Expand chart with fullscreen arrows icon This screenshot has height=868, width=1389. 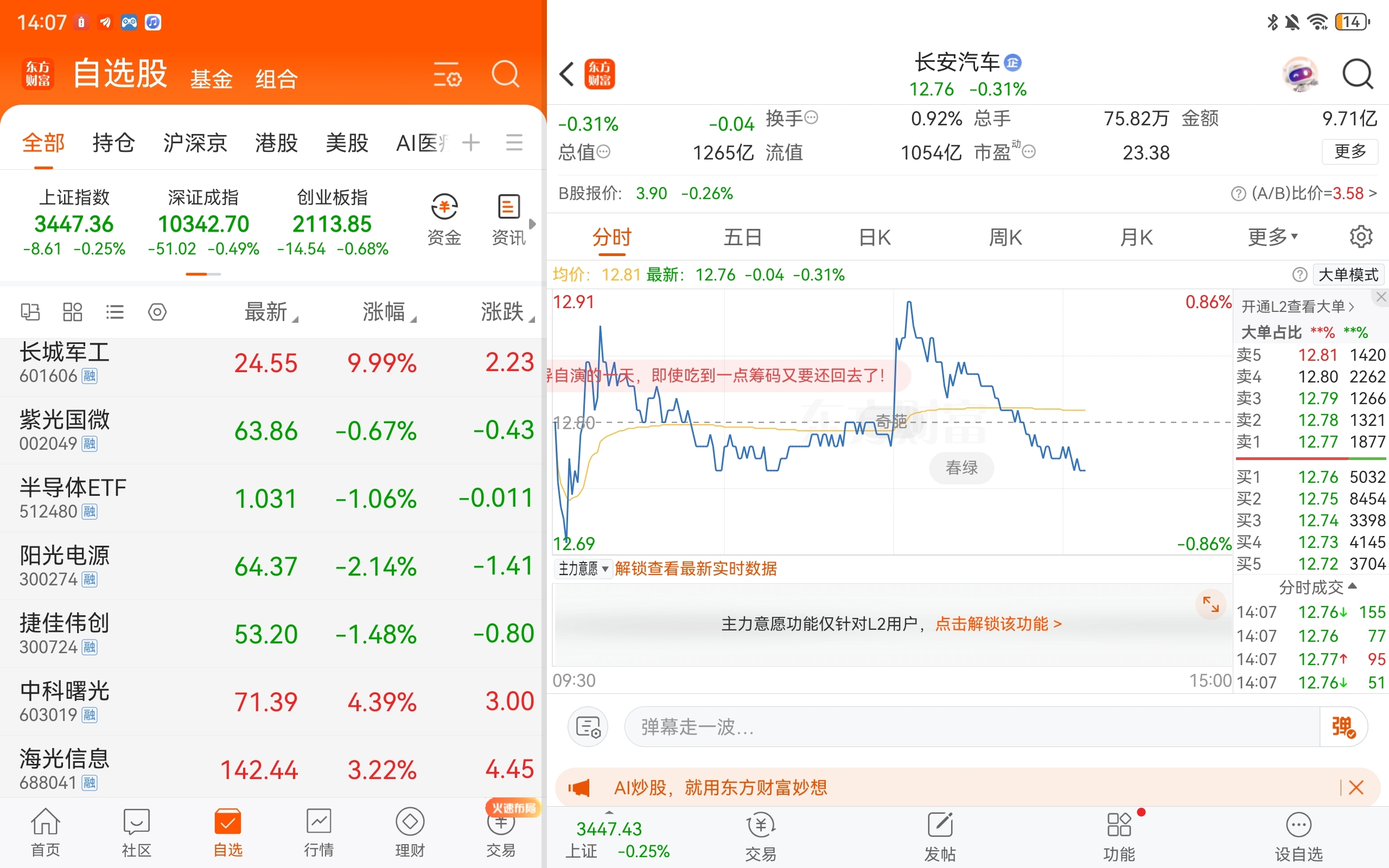point(1210,604)
